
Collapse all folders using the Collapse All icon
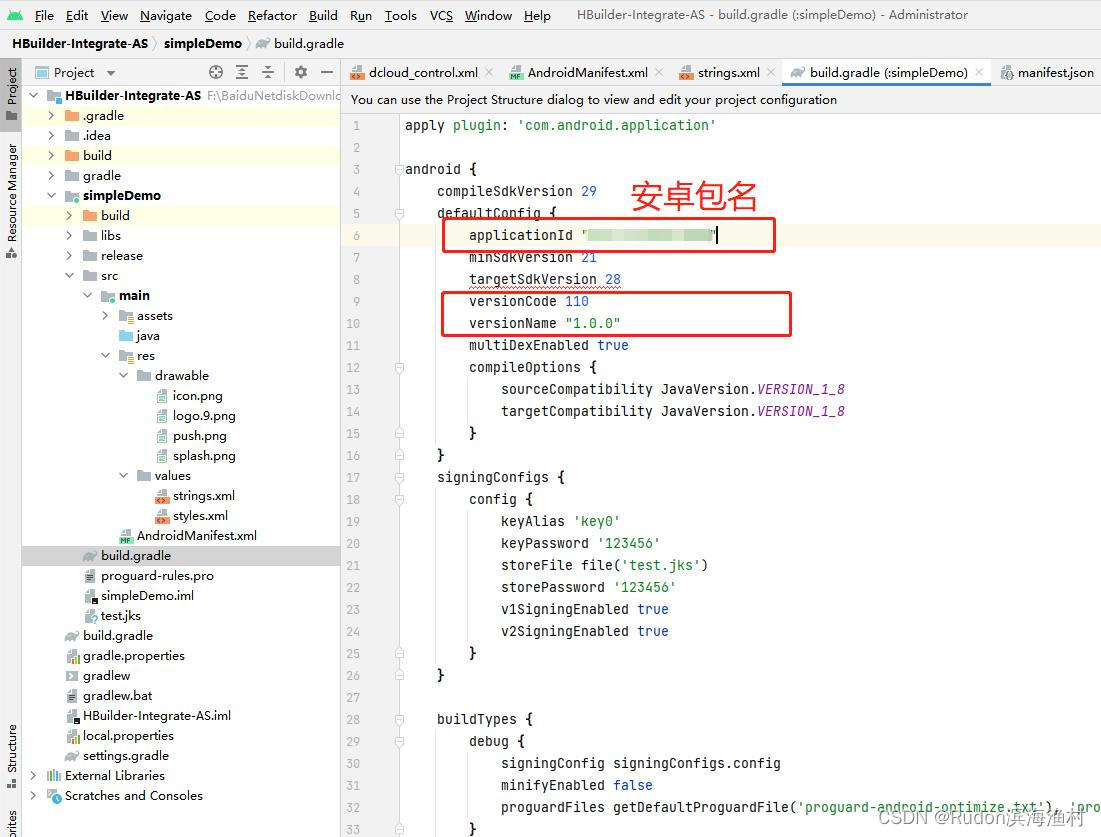coord(266,72)
